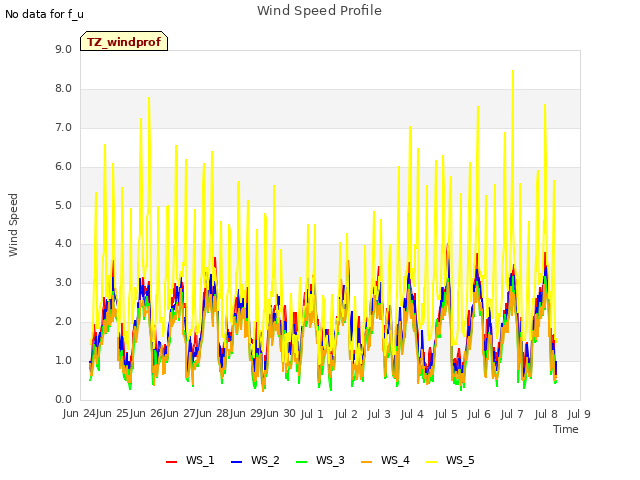
Task: Click the Jul 1 x-axis date label
Action: pos(312,414)
